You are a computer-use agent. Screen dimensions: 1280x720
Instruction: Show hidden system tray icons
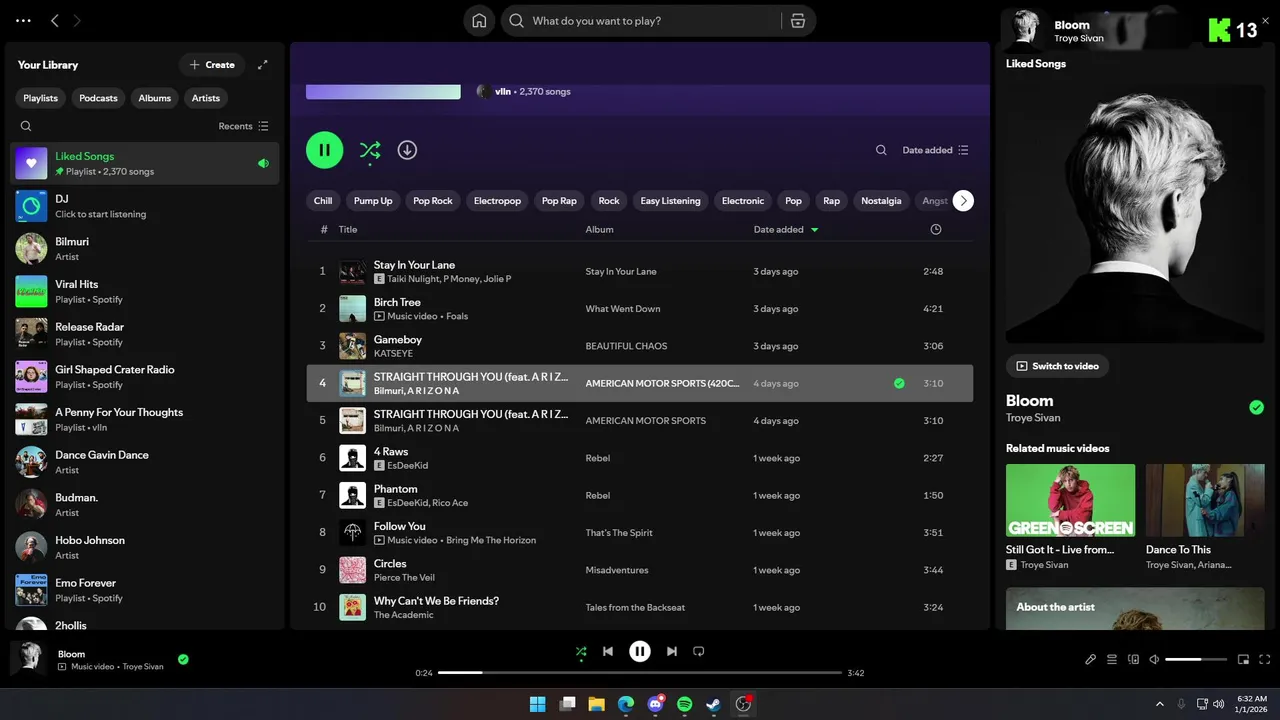click(x=1160, y=704)
